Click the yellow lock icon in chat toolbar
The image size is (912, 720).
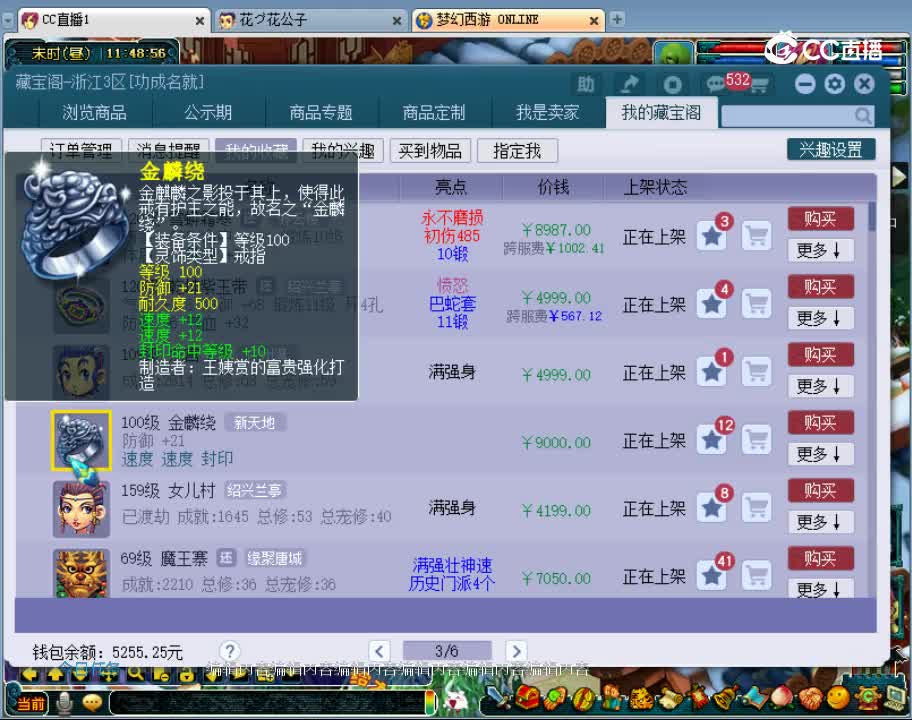tap(186, 675)
